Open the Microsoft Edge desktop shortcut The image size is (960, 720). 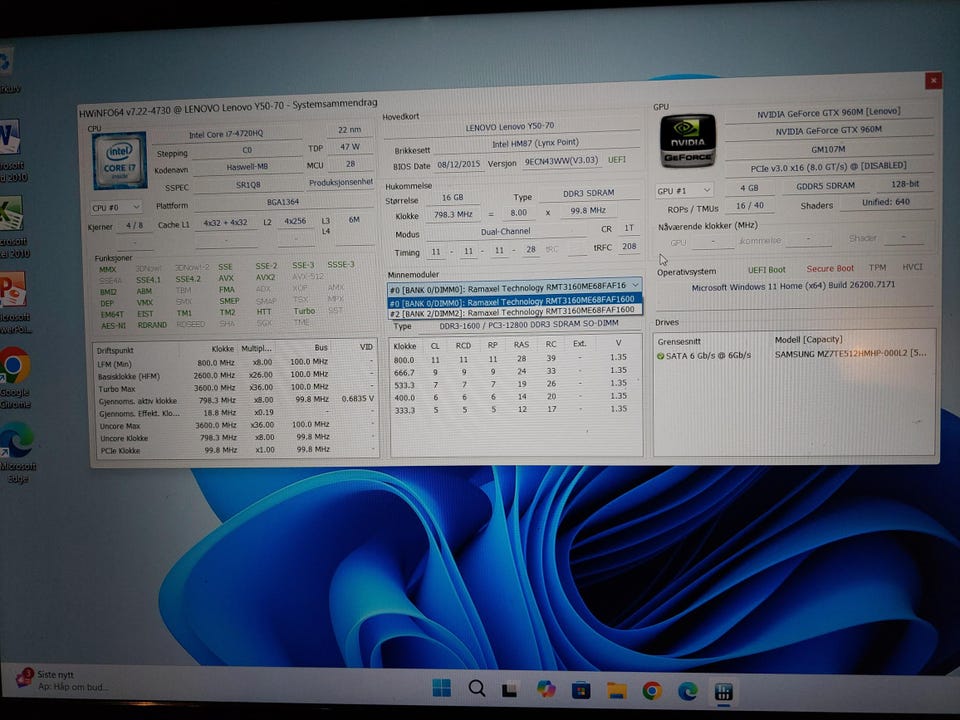tap(17, 452)
